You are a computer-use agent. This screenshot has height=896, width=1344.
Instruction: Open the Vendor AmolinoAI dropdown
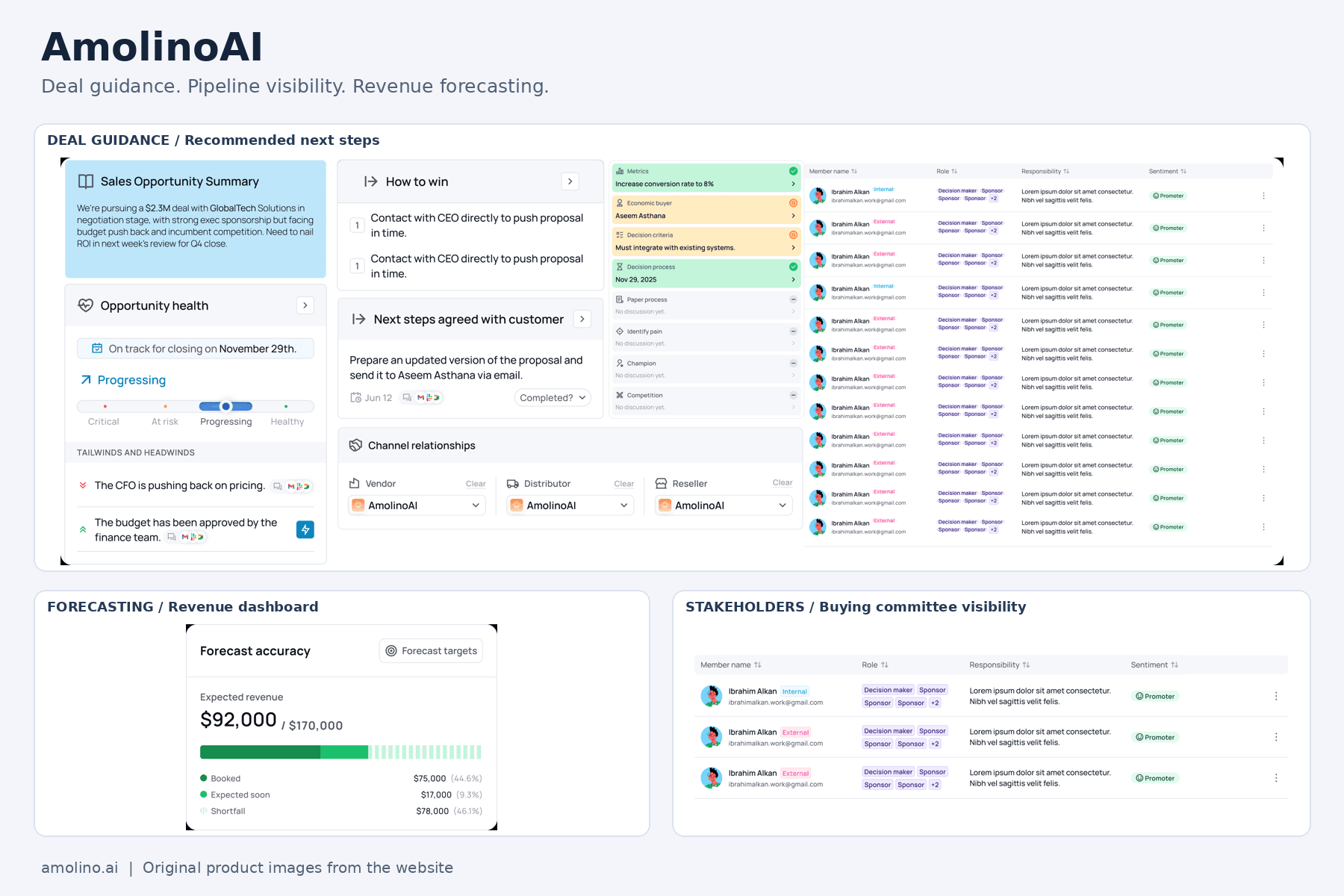[417, 505]
